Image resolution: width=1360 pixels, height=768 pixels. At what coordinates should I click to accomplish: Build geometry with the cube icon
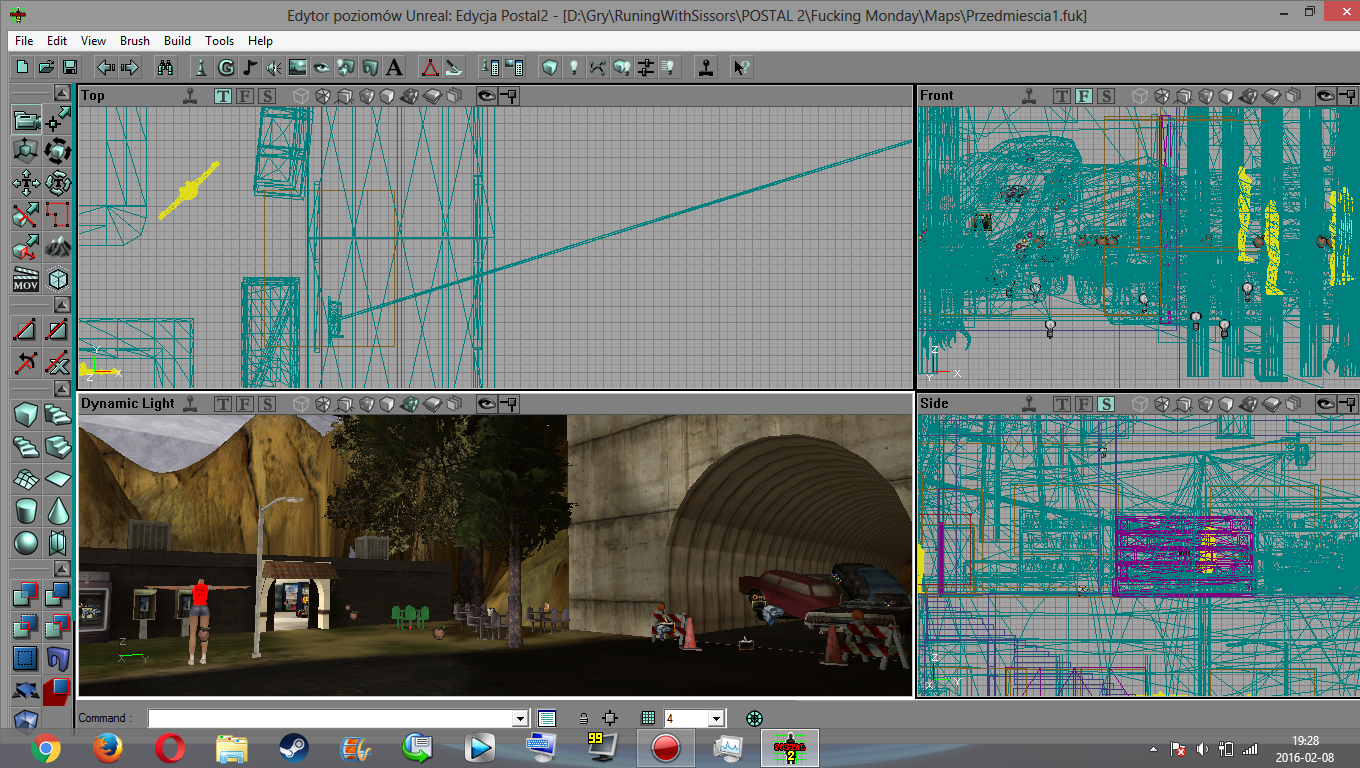549,67
